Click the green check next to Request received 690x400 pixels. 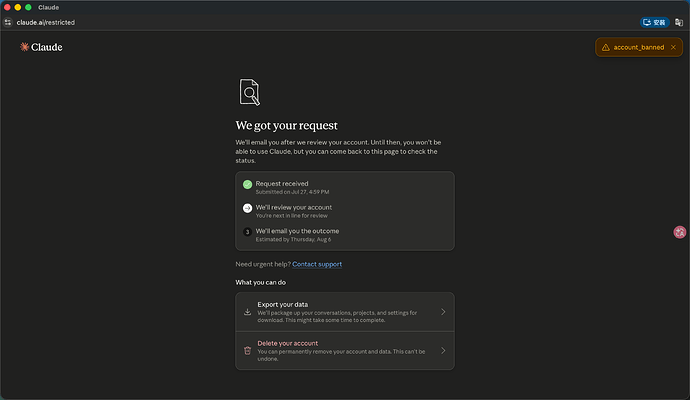[x=247, y=184]
